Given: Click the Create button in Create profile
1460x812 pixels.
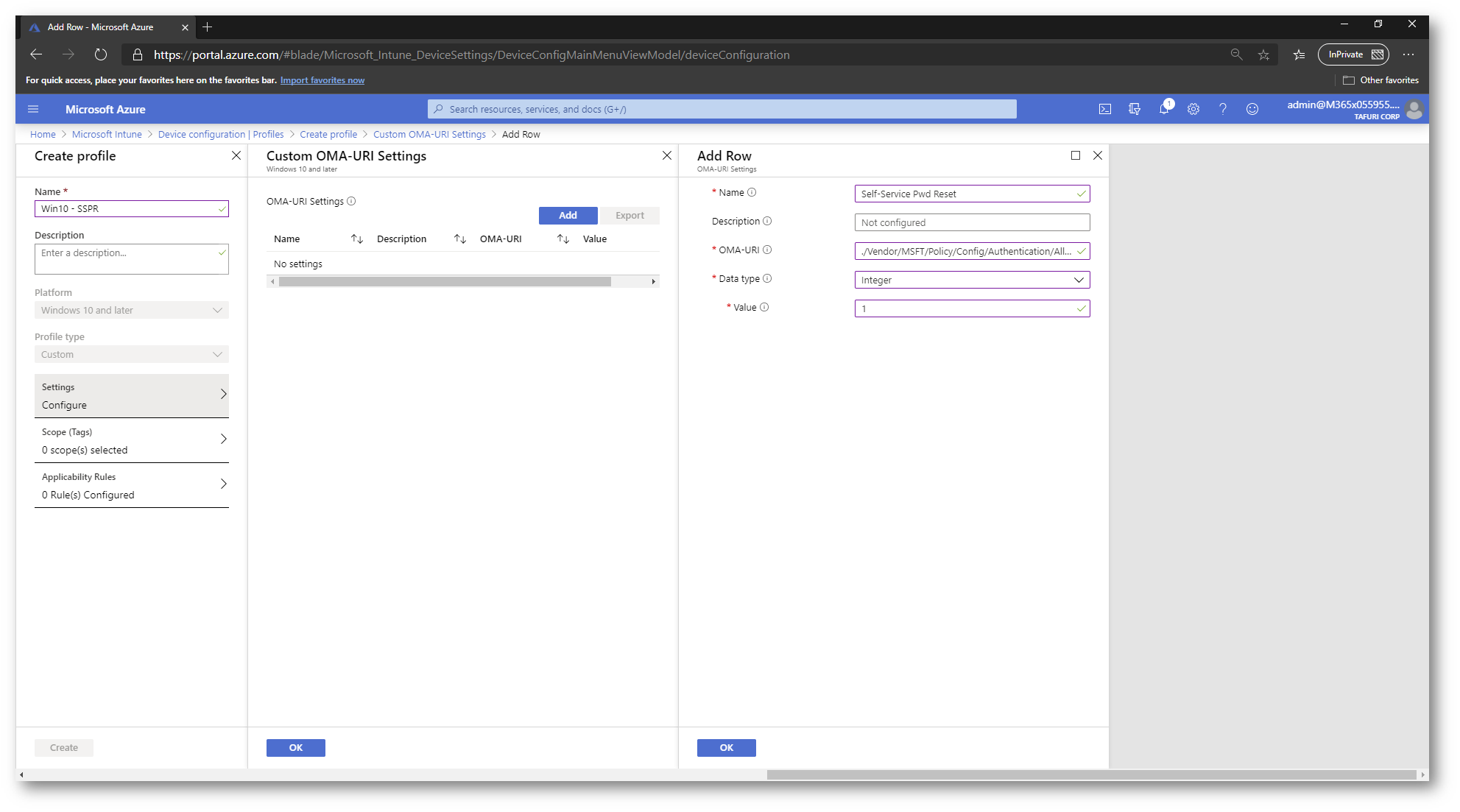Looking at the screenshot, I should [x=64, y=747].
